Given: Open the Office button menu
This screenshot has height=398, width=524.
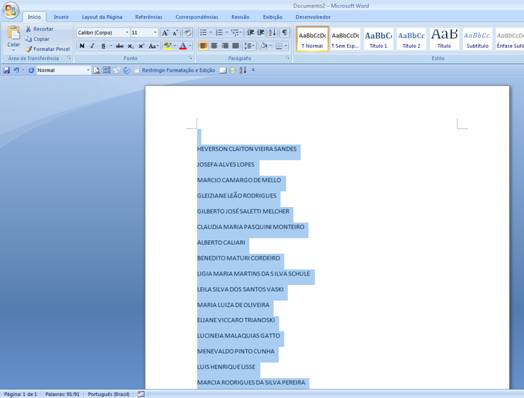Looking at the screenshot, I should coord(10,10).
